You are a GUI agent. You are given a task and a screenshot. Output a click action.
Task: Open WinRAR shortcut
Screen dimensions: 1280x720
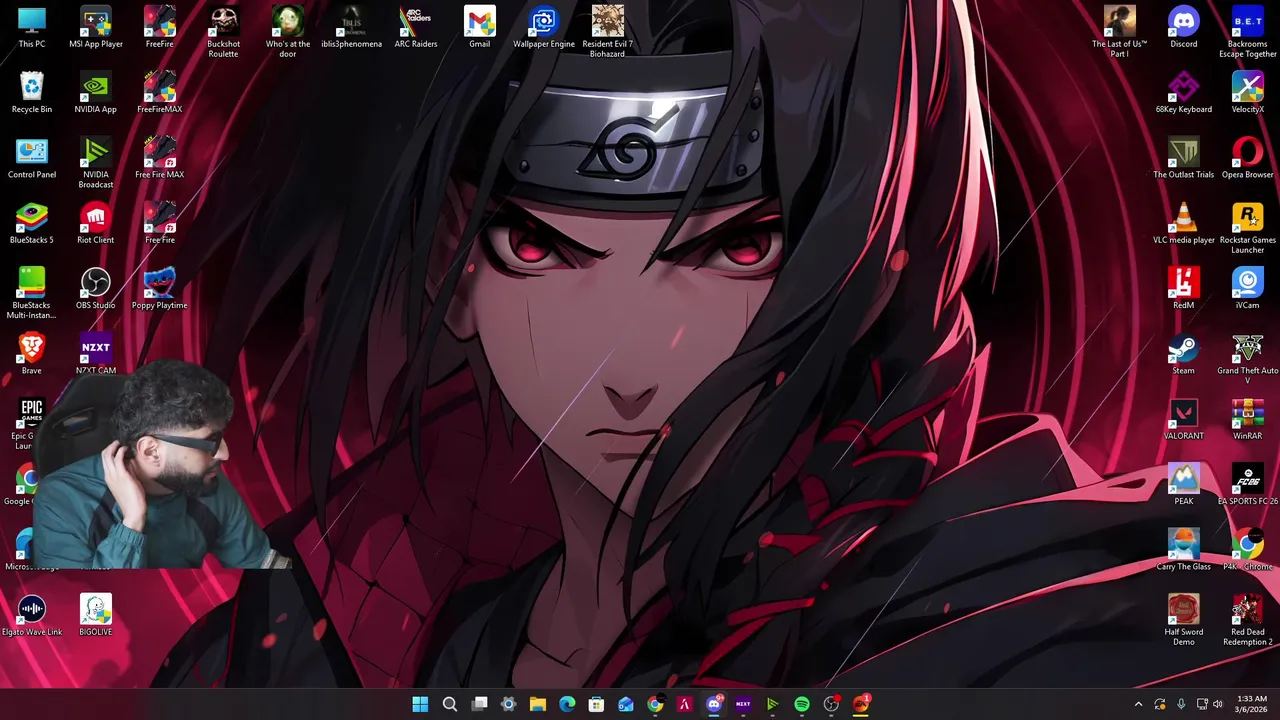(x=1248, y=419)
